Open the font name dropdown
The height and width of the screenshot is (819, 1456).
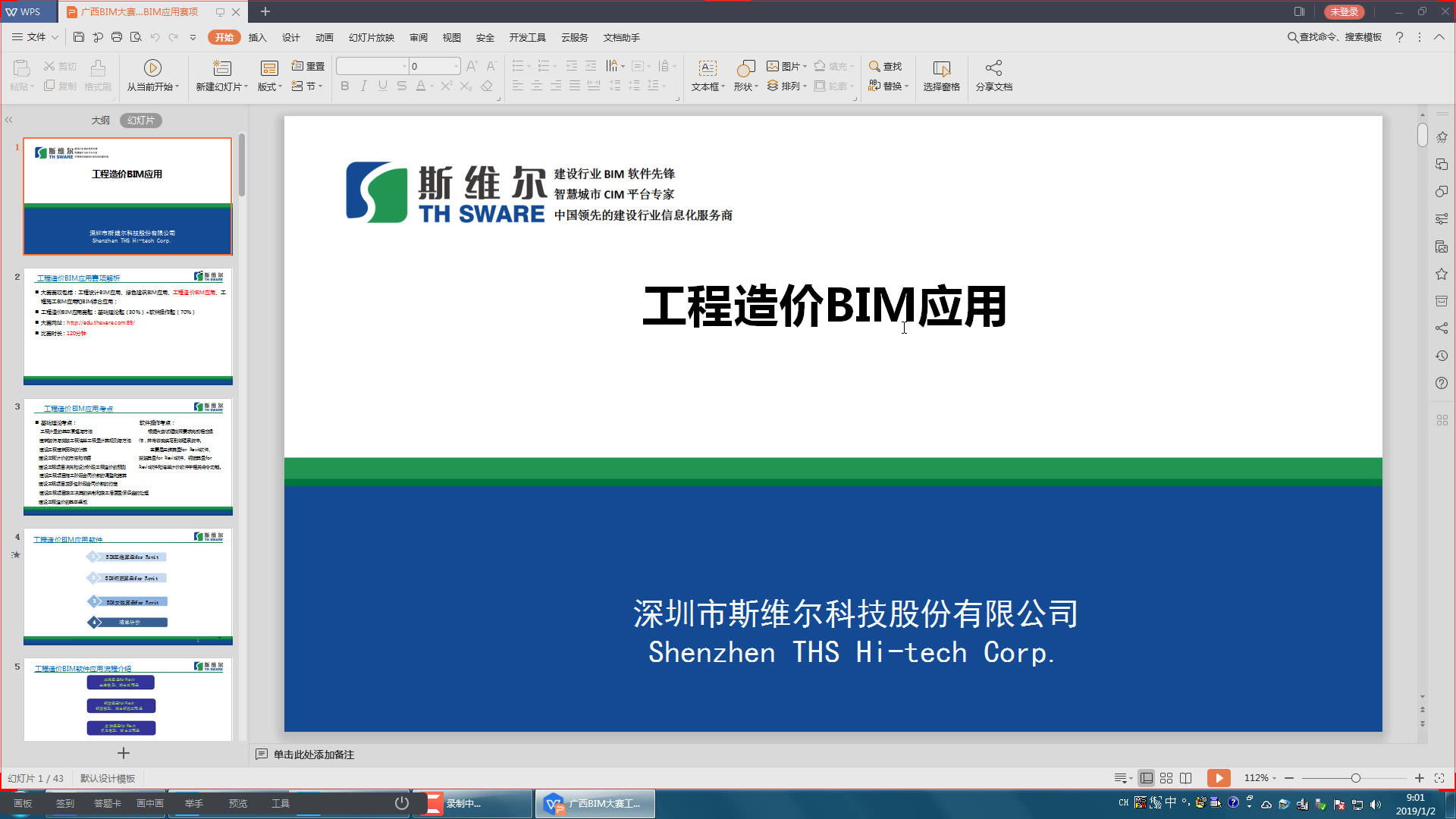pos(404,66)
